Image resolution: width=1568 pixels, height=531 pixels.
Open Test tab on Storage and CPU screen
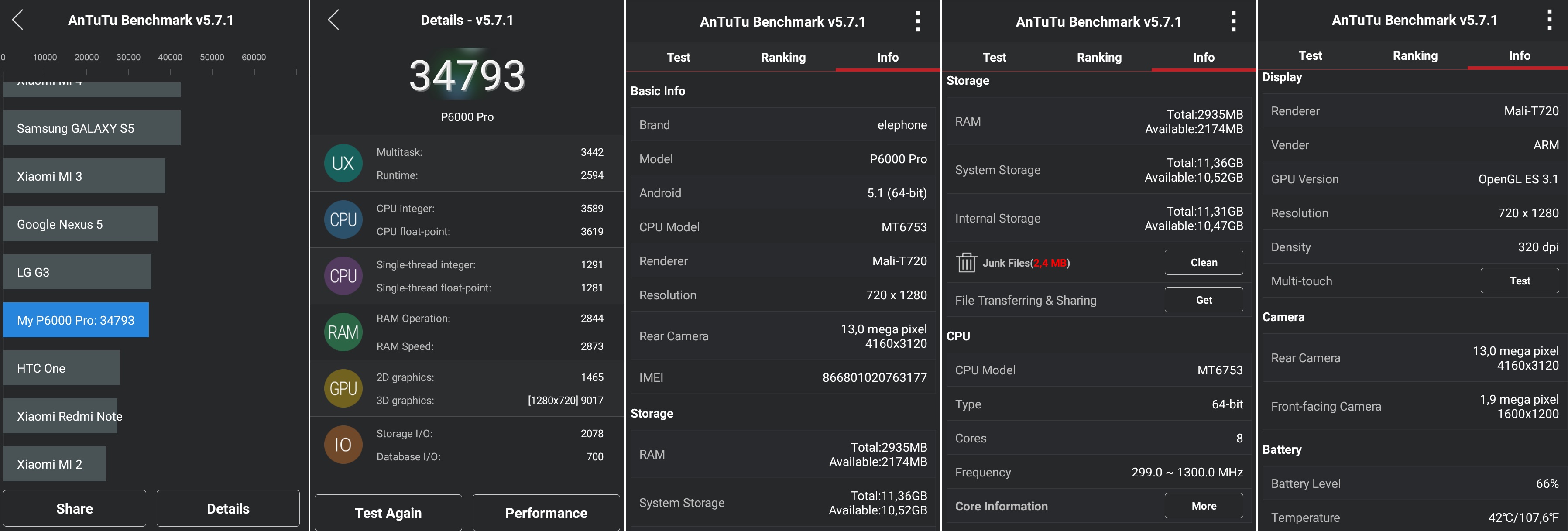pos(994,57)
